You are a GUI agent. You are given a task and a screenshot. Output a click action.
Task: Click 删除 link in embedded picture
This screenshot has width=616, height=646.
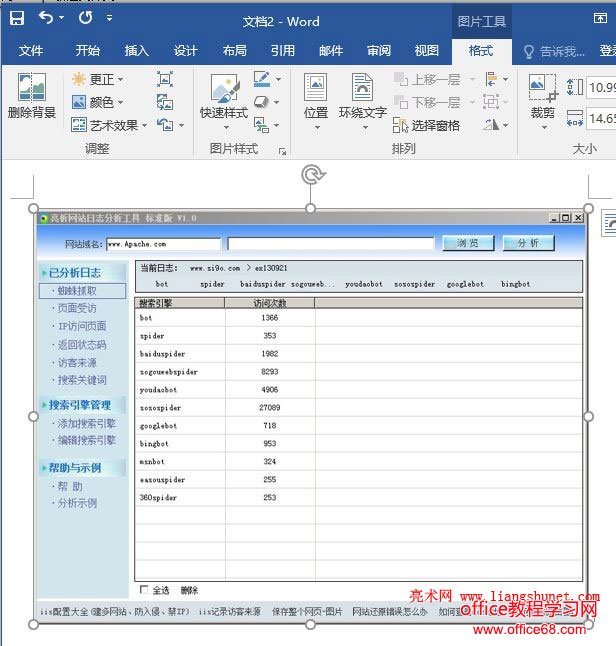pyautogui.click(x=189, y=590)
